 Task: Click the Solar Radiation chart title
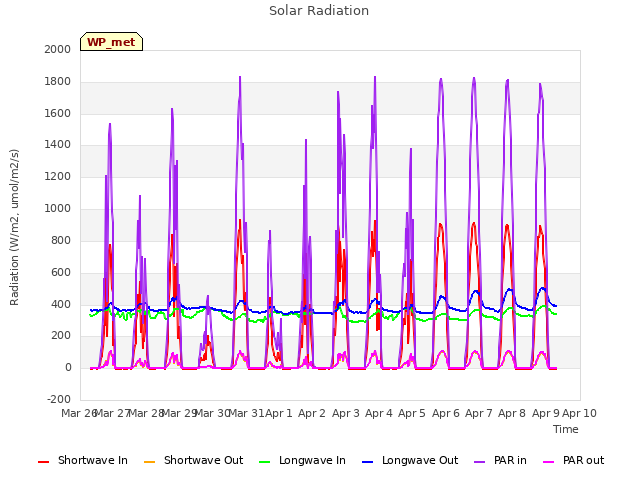(319, 11)
